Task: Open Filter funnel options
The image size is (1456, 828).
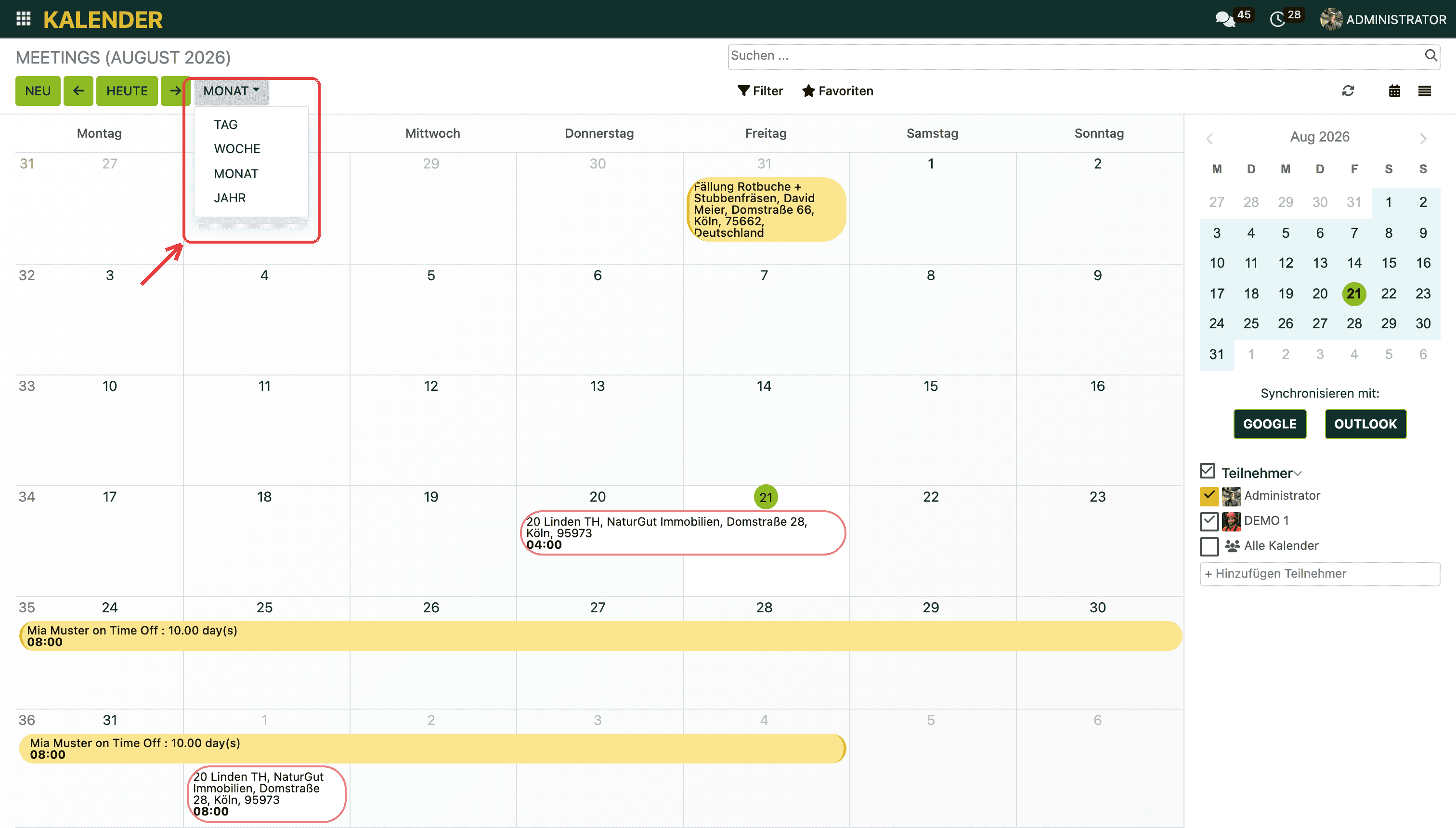Action: 760,91
